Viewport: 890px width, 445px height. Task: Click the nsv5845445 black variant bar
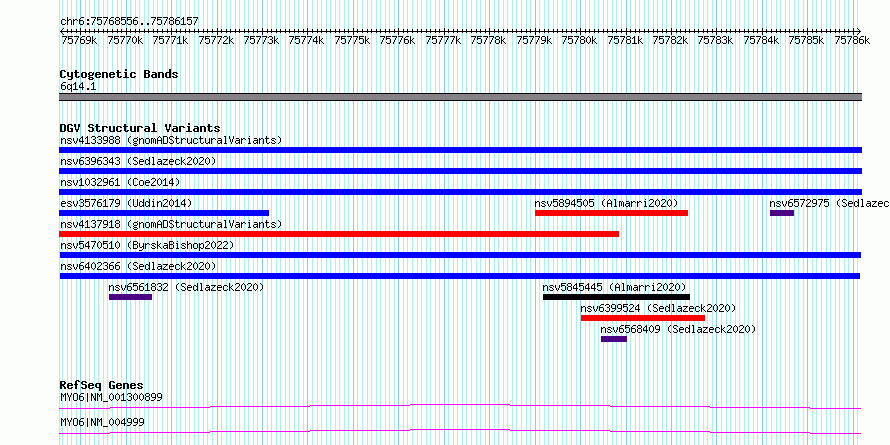point(616,297)
